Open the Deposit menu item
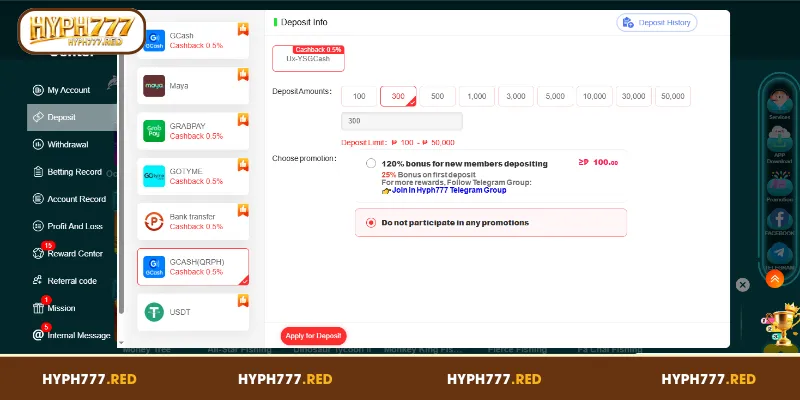 coord(72,117)
